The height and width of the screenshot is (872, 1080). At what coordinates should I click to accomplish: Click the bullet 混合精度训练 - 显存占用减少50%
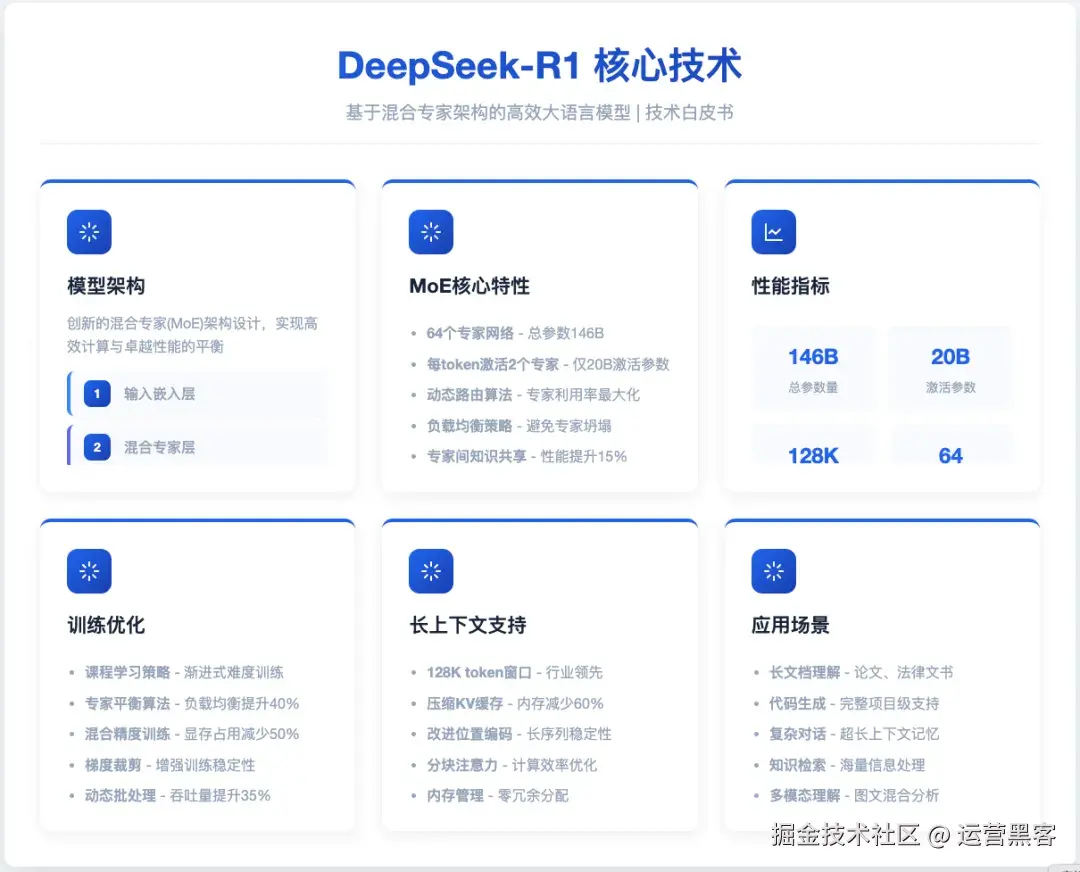tap(191, 734)
